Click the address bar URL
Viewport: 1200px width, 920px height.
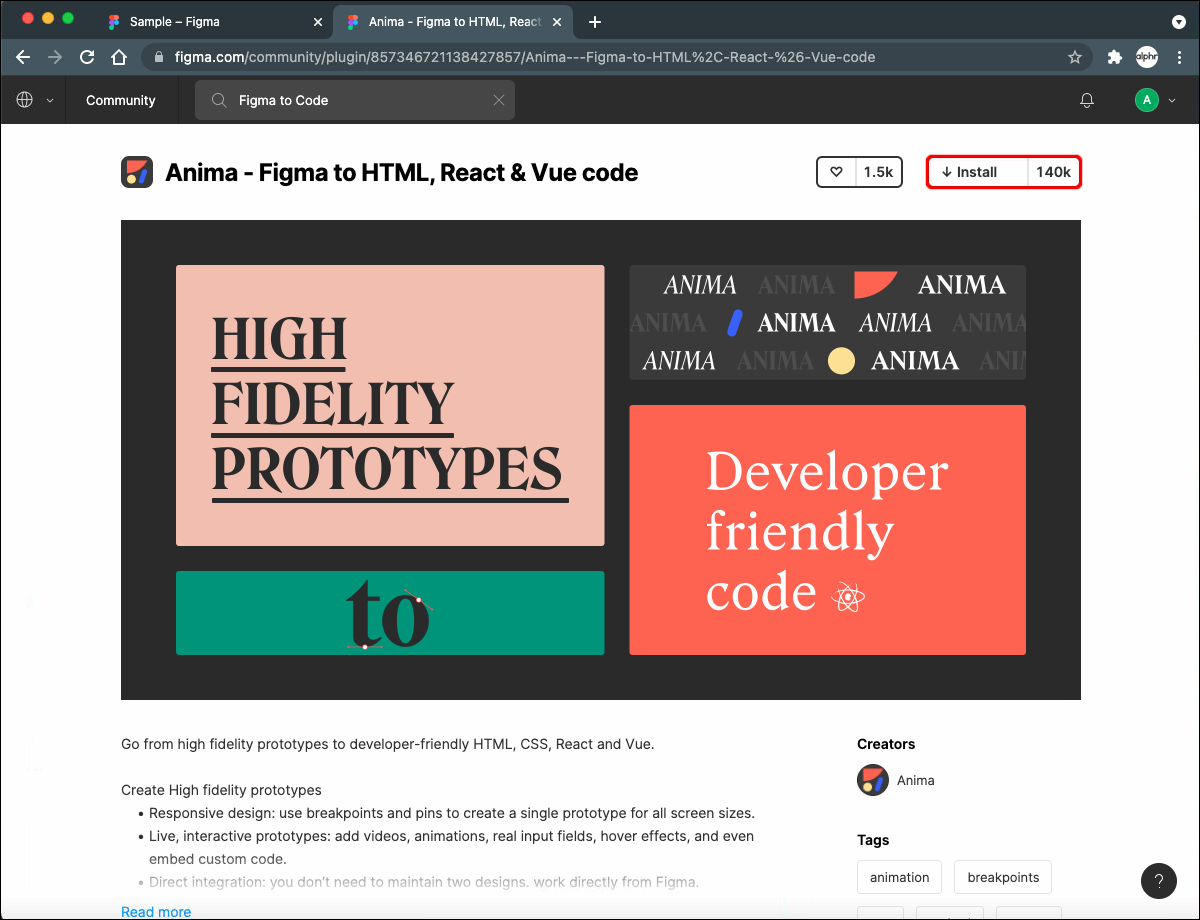[x=525, y=57]
